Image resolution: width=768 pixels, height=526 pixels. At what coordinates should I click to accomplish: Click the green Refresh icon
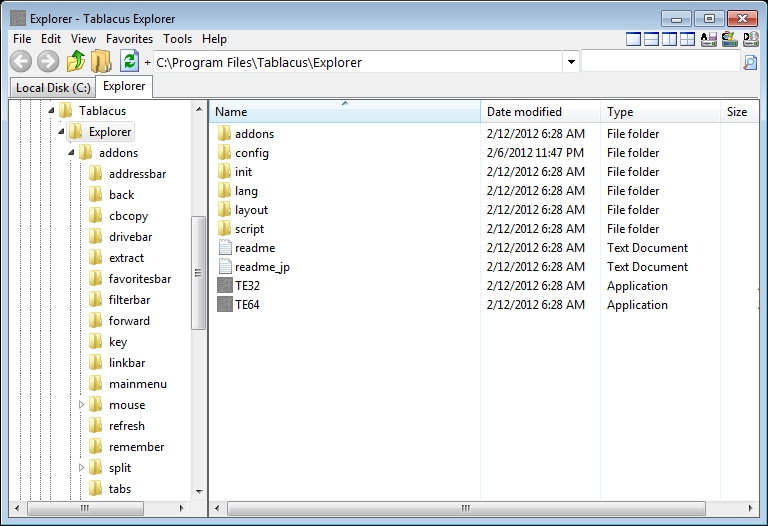click(x=129, y=62)
